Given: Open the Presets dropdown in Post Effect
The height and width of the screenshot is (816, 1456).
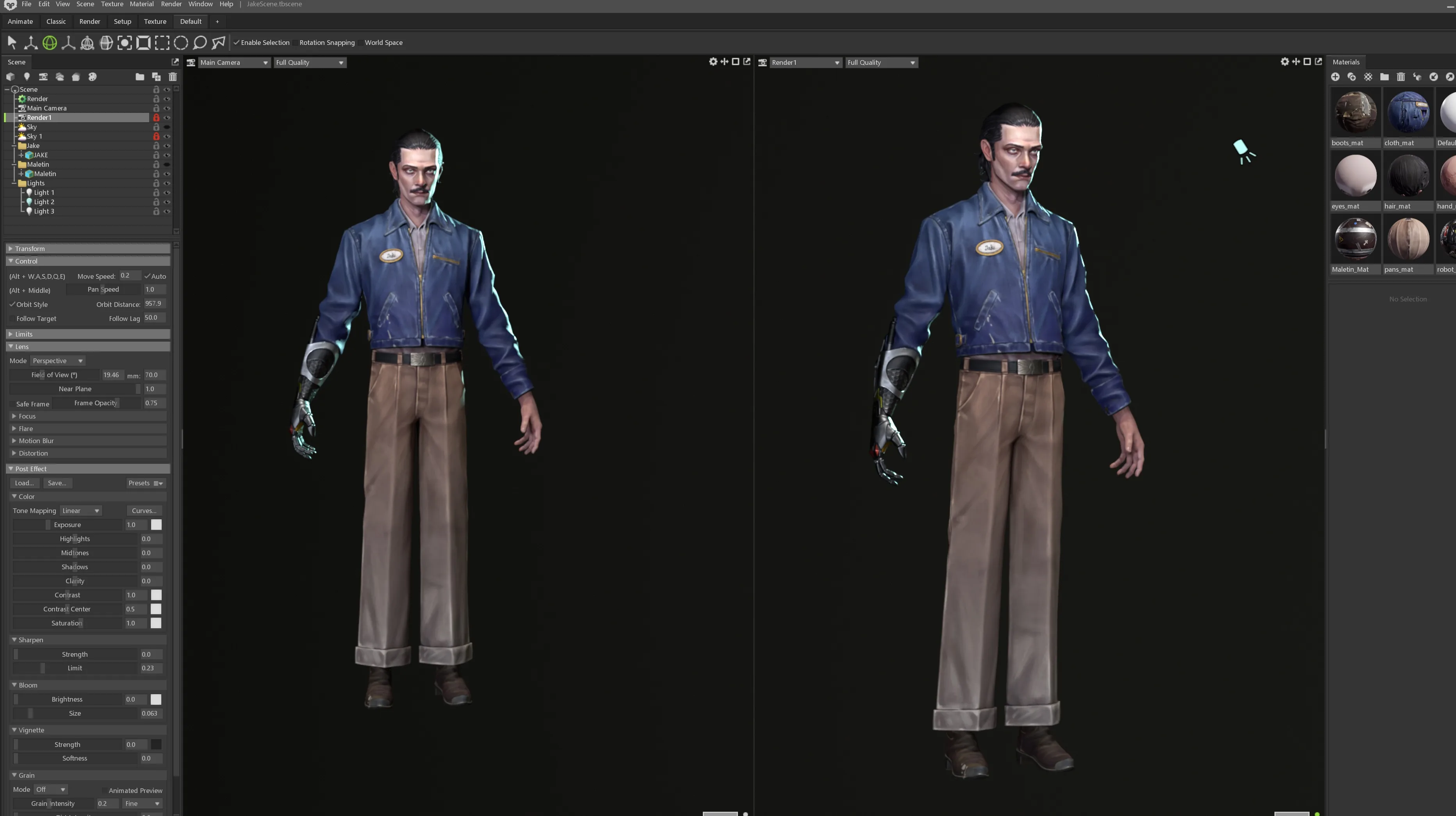Looking at the screenshot, I should [146, 483].
